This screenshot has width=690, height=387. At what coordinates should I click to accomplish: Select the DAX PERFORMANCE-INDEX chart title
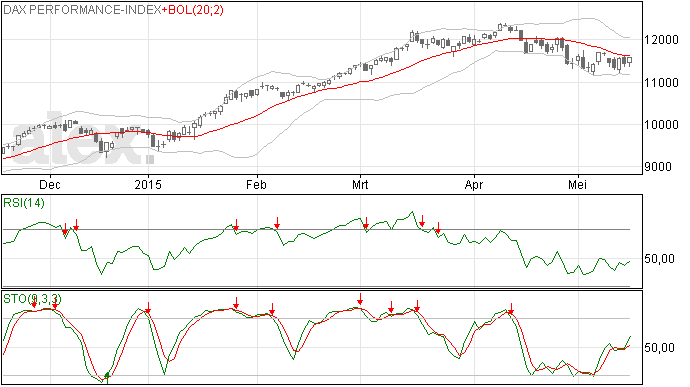82,10
